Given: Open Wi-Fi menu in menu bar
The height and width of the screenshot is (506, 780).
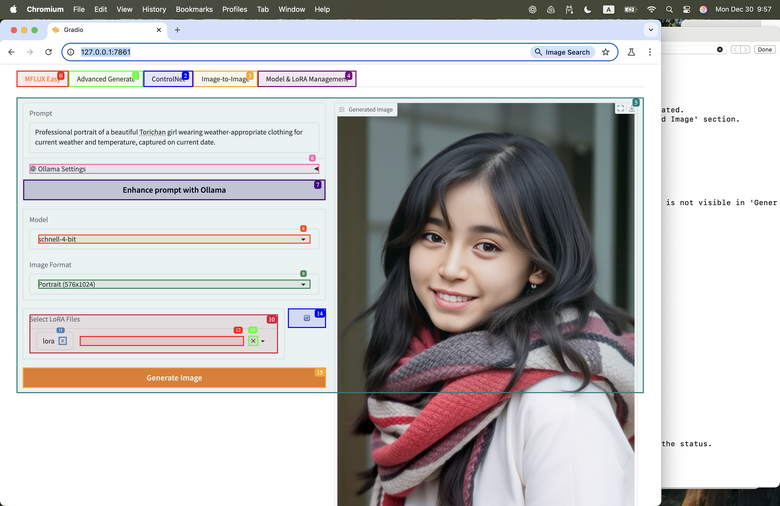Looking at the screenshot, I should tap(651, 9).
